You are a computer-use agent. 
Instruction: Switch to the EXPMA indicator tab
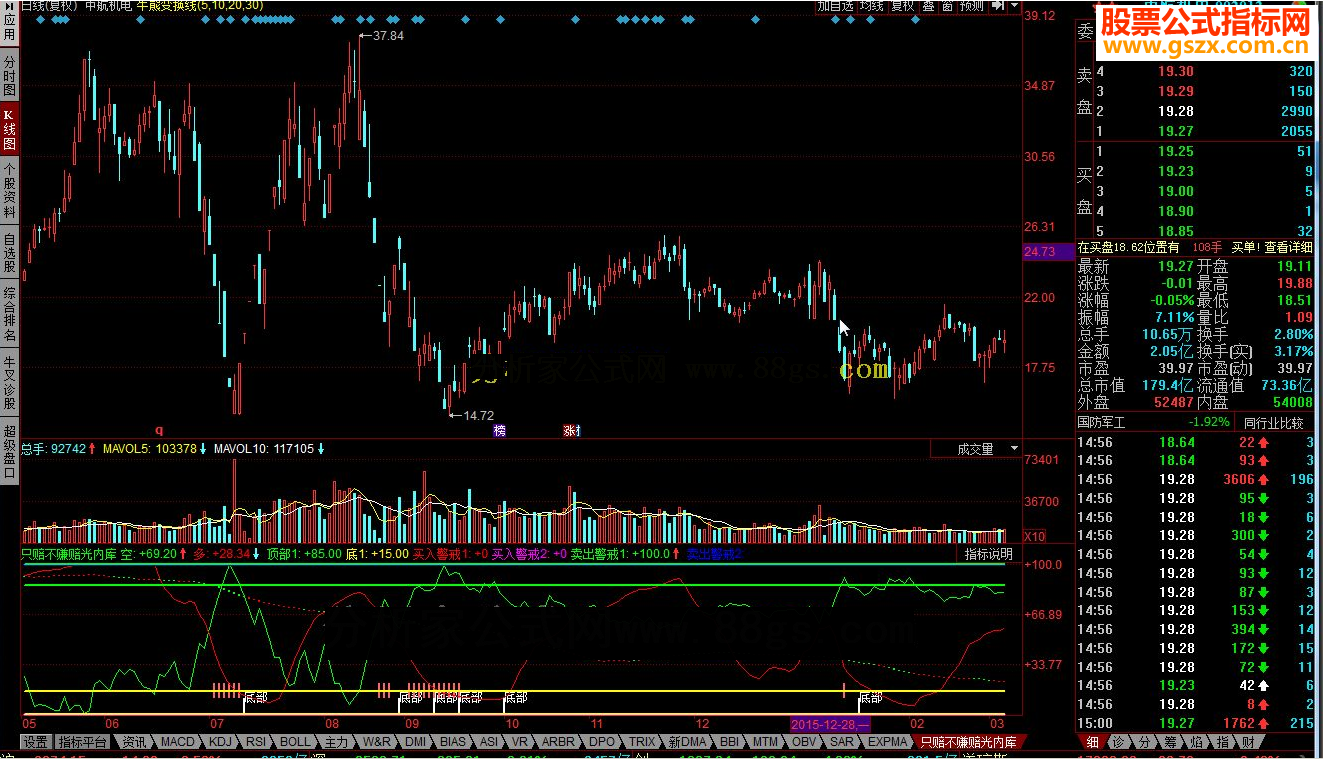click(x=888, y=742)
